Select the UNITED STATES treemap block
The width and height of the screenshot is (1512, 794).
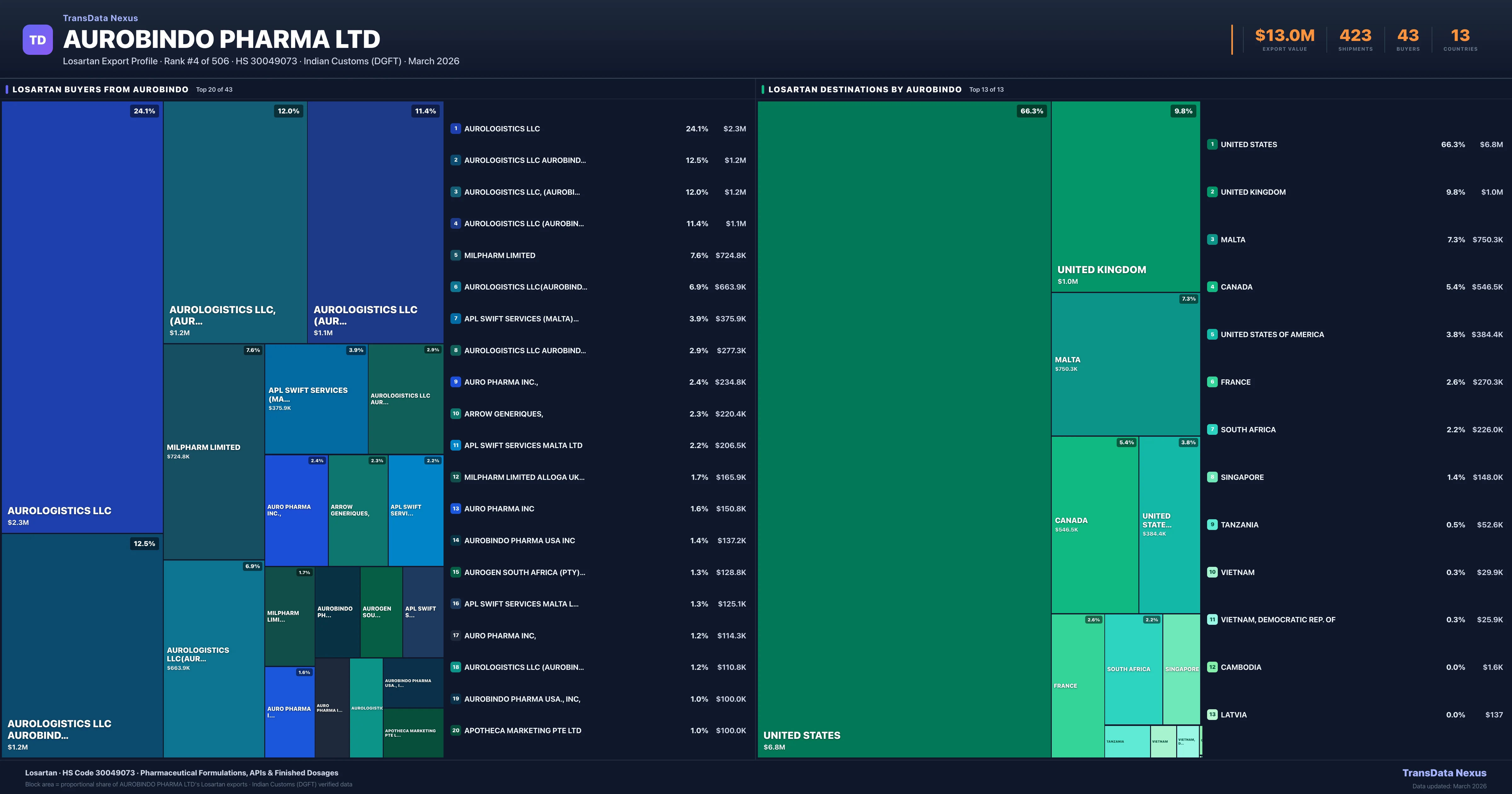[904, 429]
